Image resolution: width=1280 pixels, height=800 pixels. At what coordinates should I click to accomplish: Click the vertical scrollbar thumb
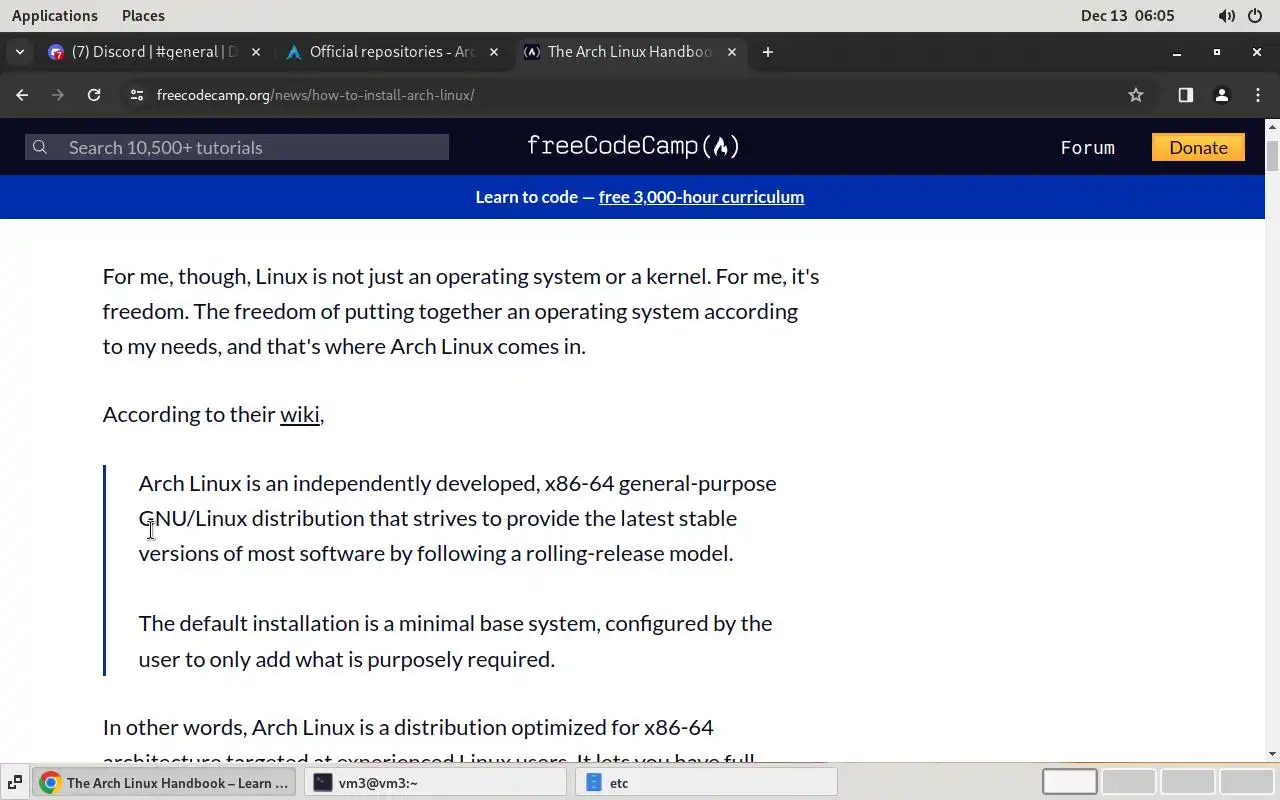tap(1272, 157)
